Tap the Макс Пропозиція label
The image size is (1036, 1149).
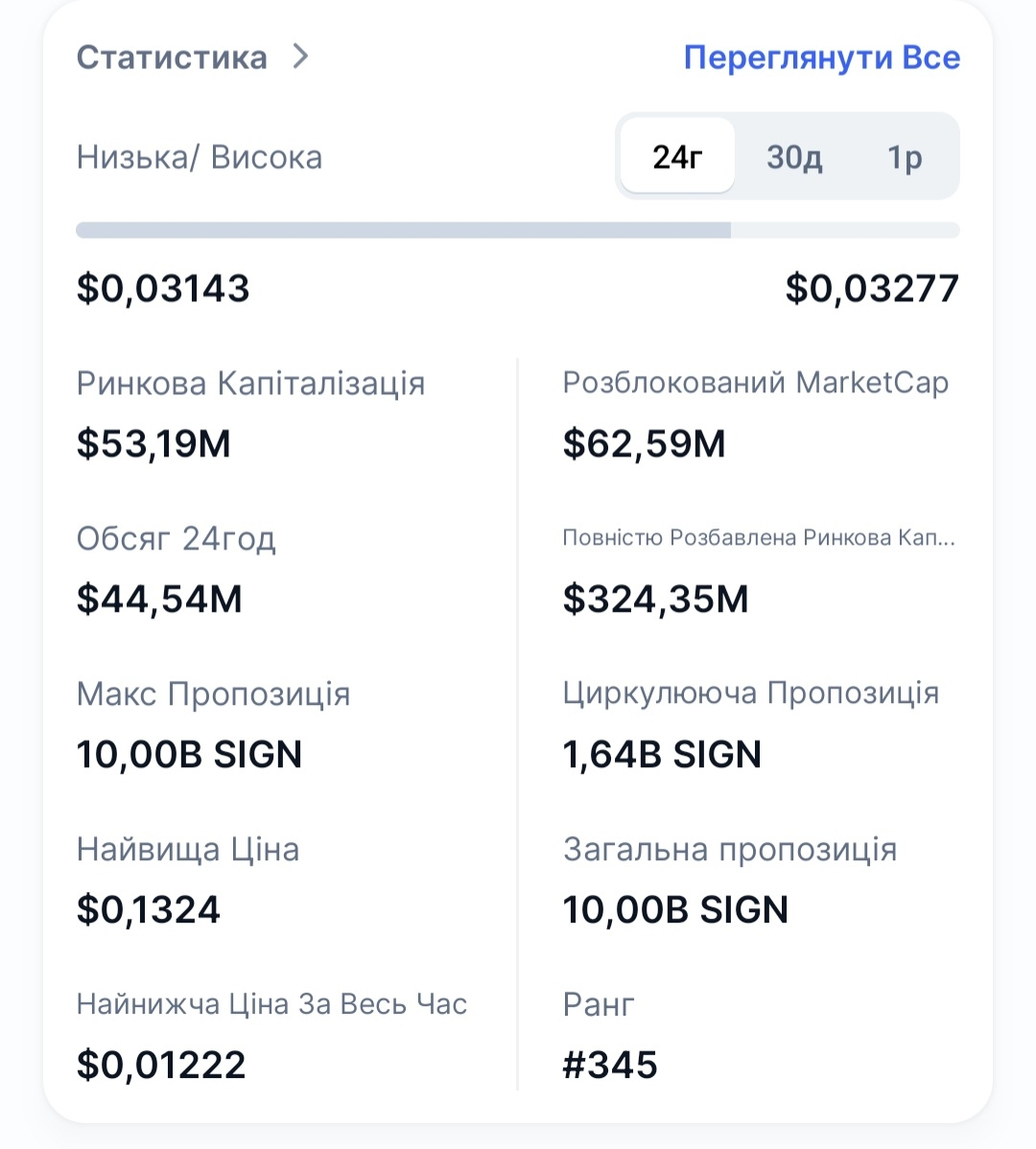(213, 693)
